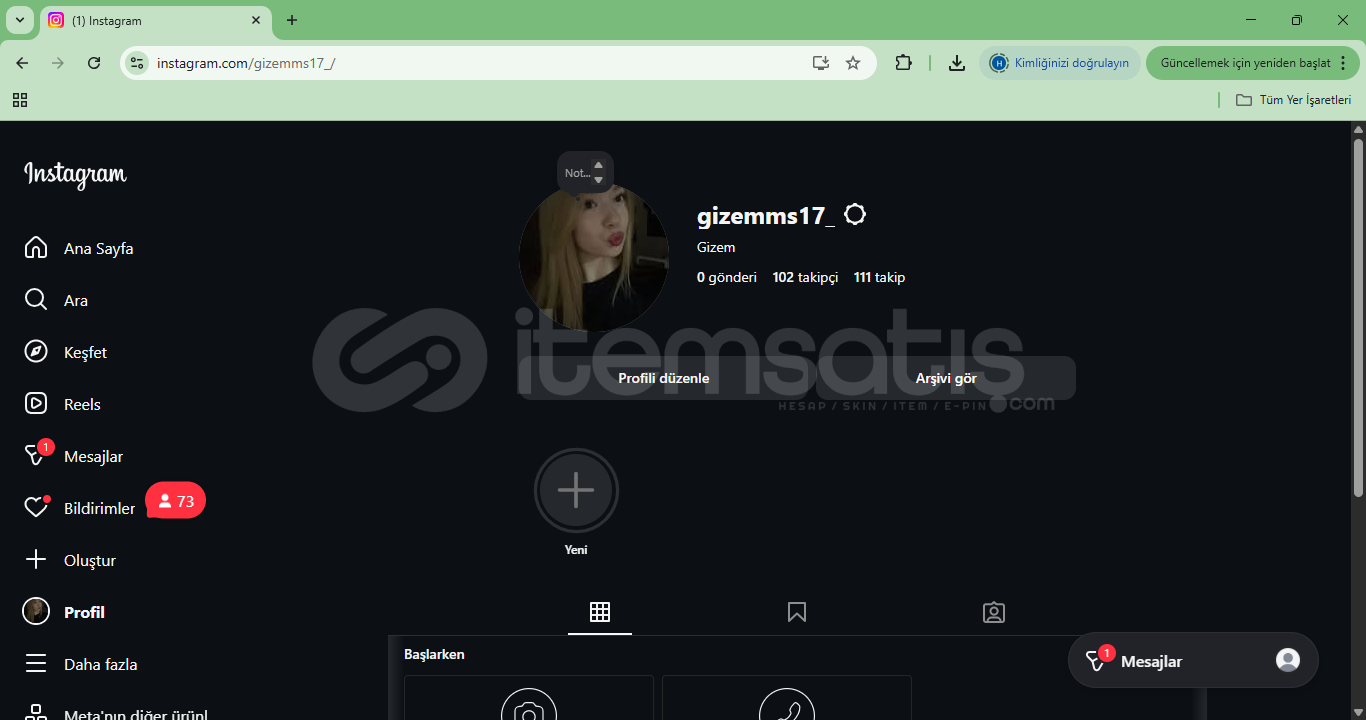Select Profil in the sidebar
The width and height of the screenshot is (1366, 720).
[x=64, y=612]
